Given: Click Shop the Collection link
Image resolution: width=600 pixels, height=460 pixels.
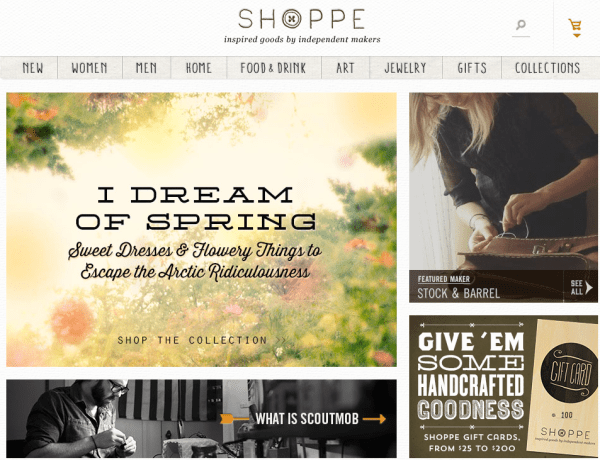Looking at the screenshot, I should tap(192, 340).
